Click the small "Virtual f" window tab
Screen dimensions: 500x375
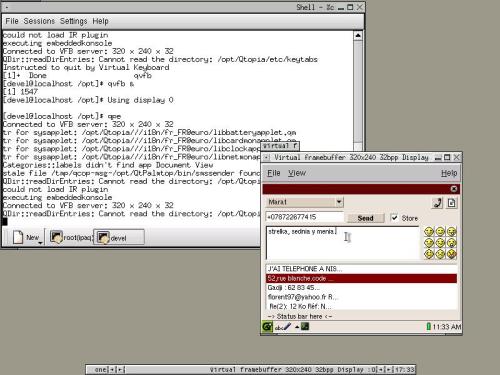(x=280, y=146)
